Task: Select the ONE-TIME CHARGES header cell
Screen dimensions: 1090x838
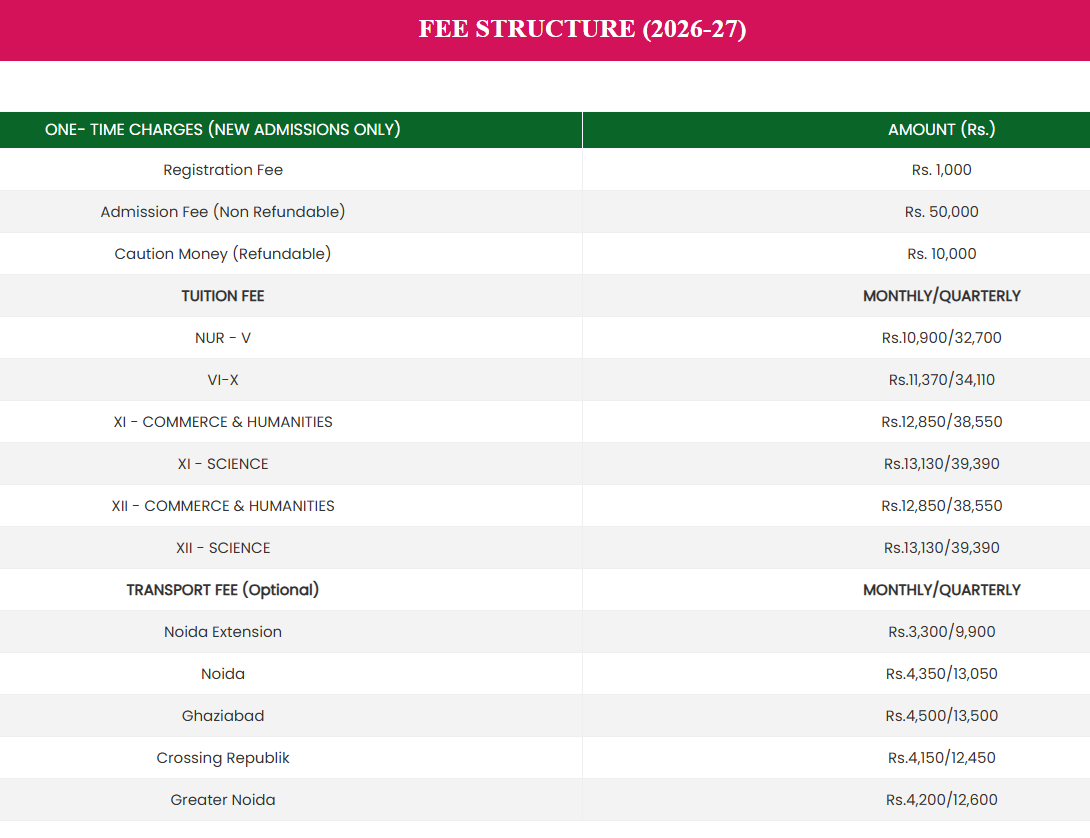Action: (x=222, y=130)
